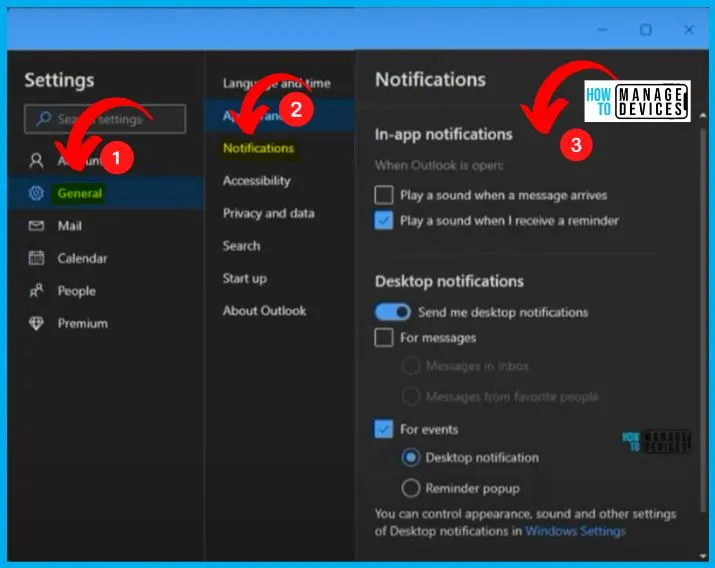Screen dimensions: 715x568
Task: Close the Settings window
Action: tap(689, 30)
